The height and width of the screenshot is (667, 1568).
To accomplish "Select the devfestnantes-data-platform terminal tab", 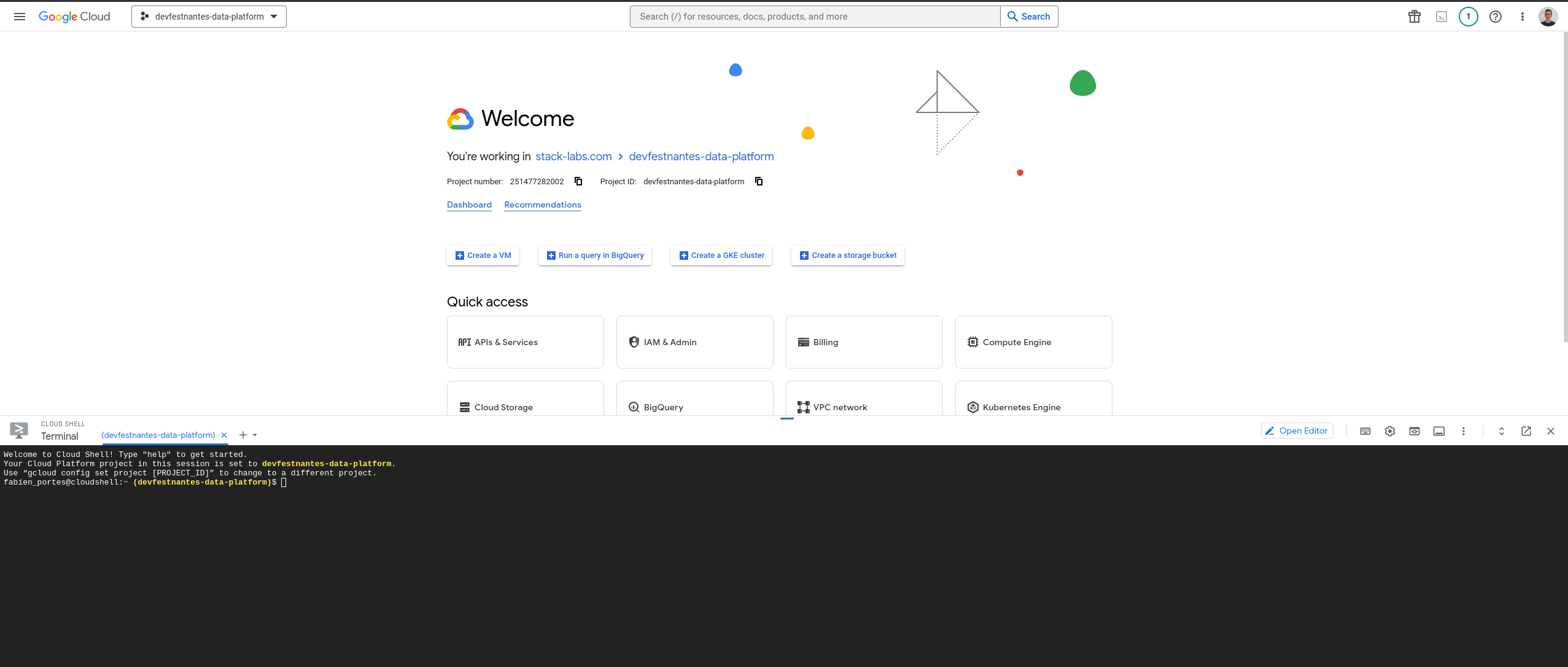I will 158,435.
